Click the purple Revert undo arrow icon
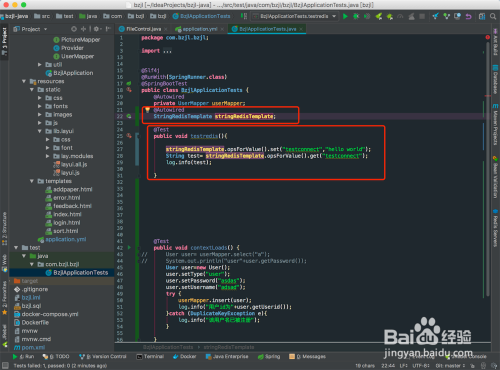Image resolution: width=500 pixels, height=370 pixels. (x=468, y=16)
